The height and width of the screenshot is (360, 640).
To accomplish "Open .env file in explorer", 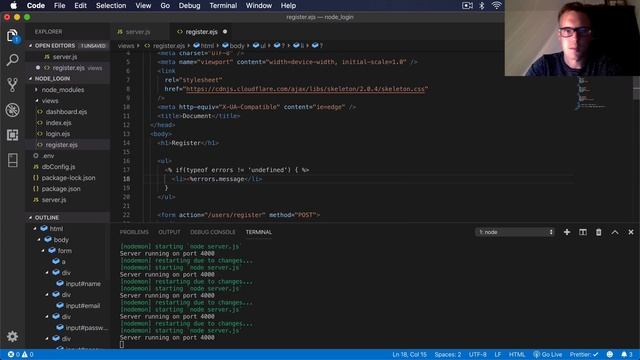I will pos(48,156).
